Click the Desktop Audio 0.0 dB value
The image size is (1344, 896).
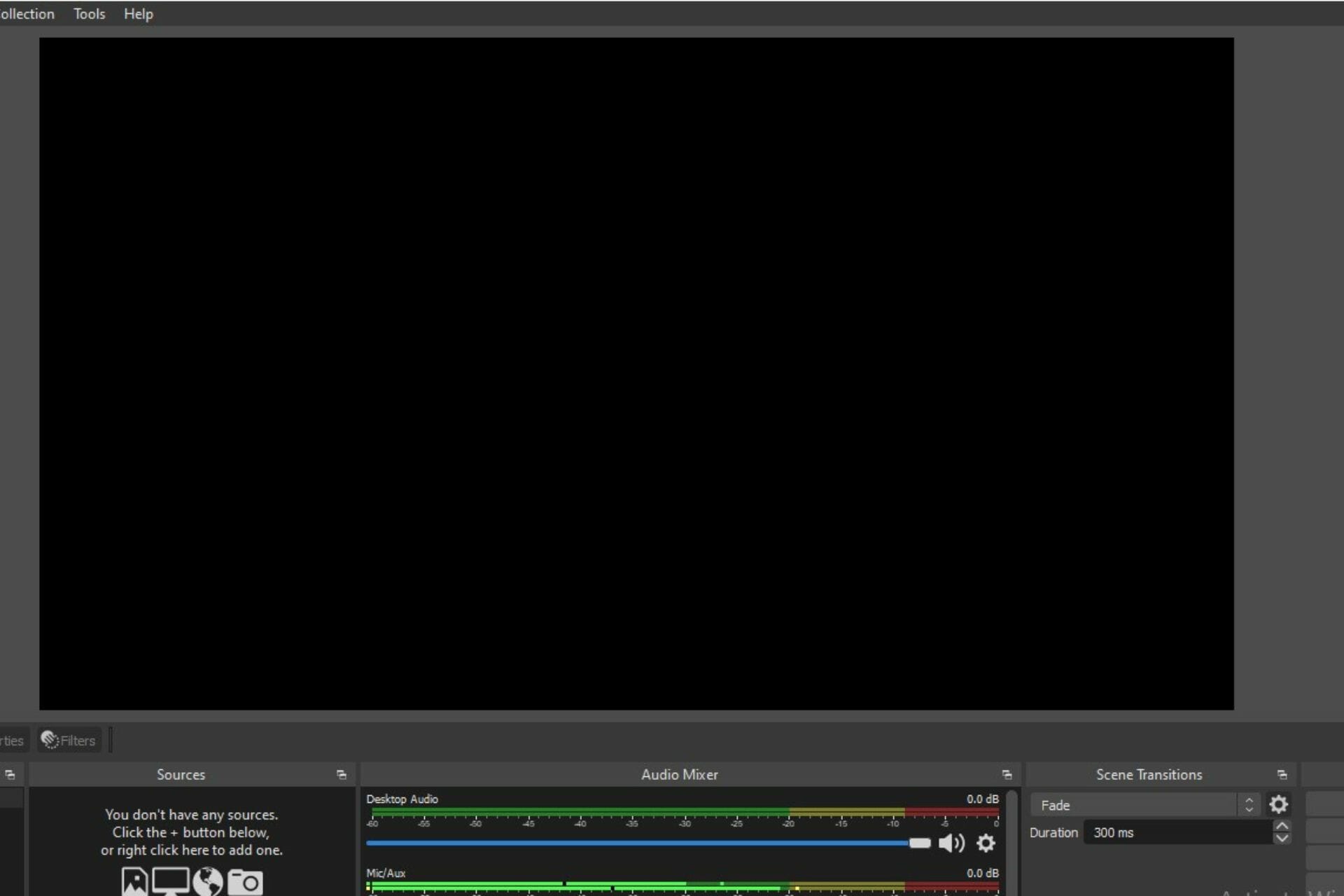(983, 799)
